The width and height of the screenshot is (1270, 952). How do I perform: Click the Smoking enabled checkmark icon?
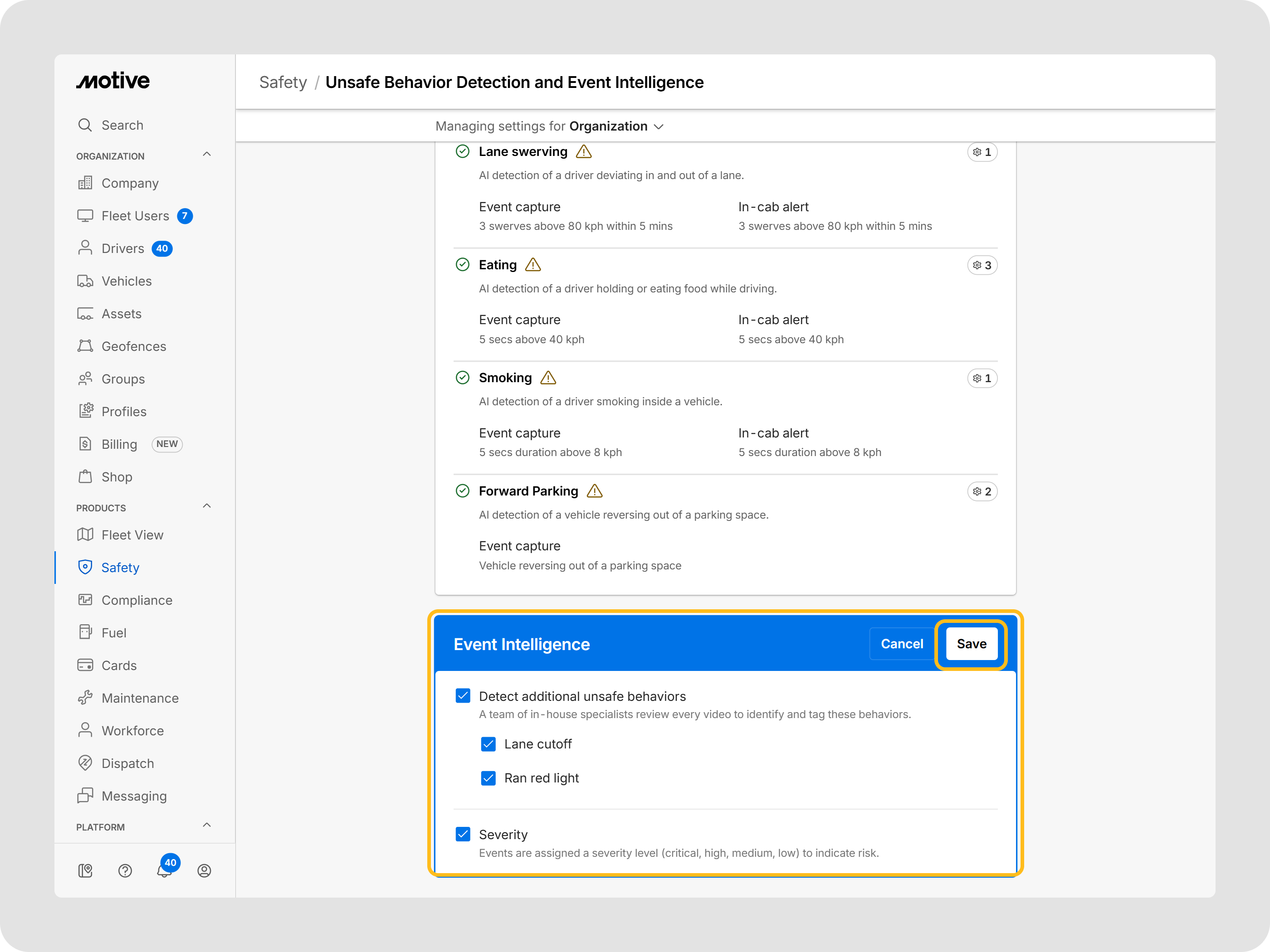462,378
